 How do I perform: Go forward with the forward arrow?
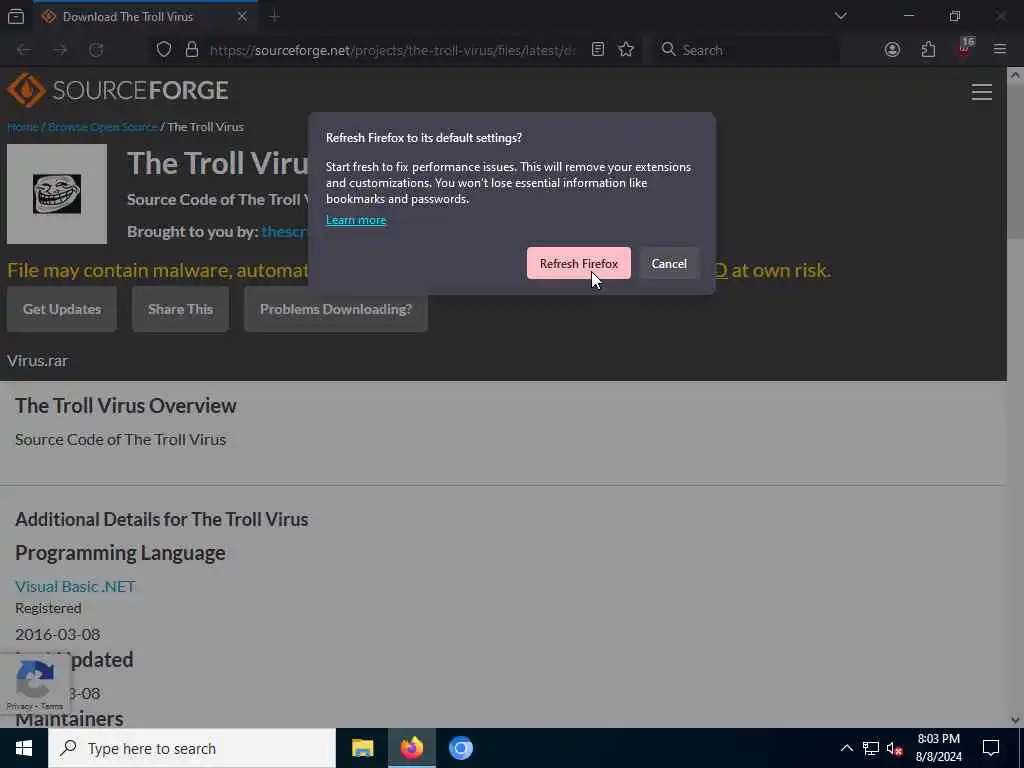[60, 50]
